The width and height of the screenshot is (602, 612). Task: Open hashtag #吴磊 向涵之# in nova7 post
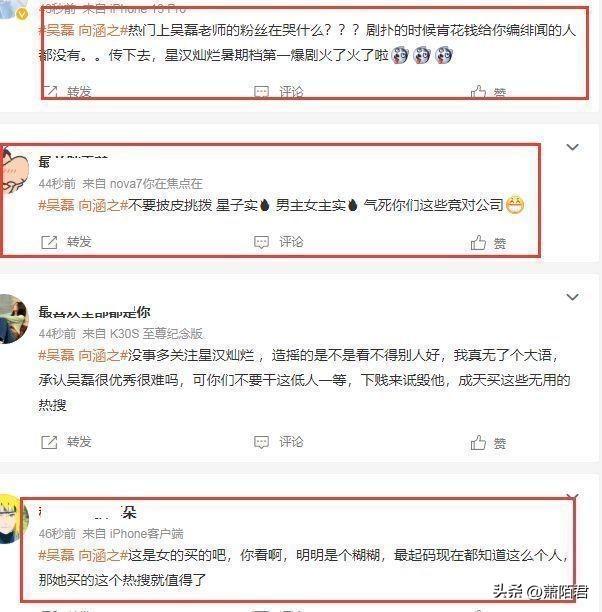84,205
